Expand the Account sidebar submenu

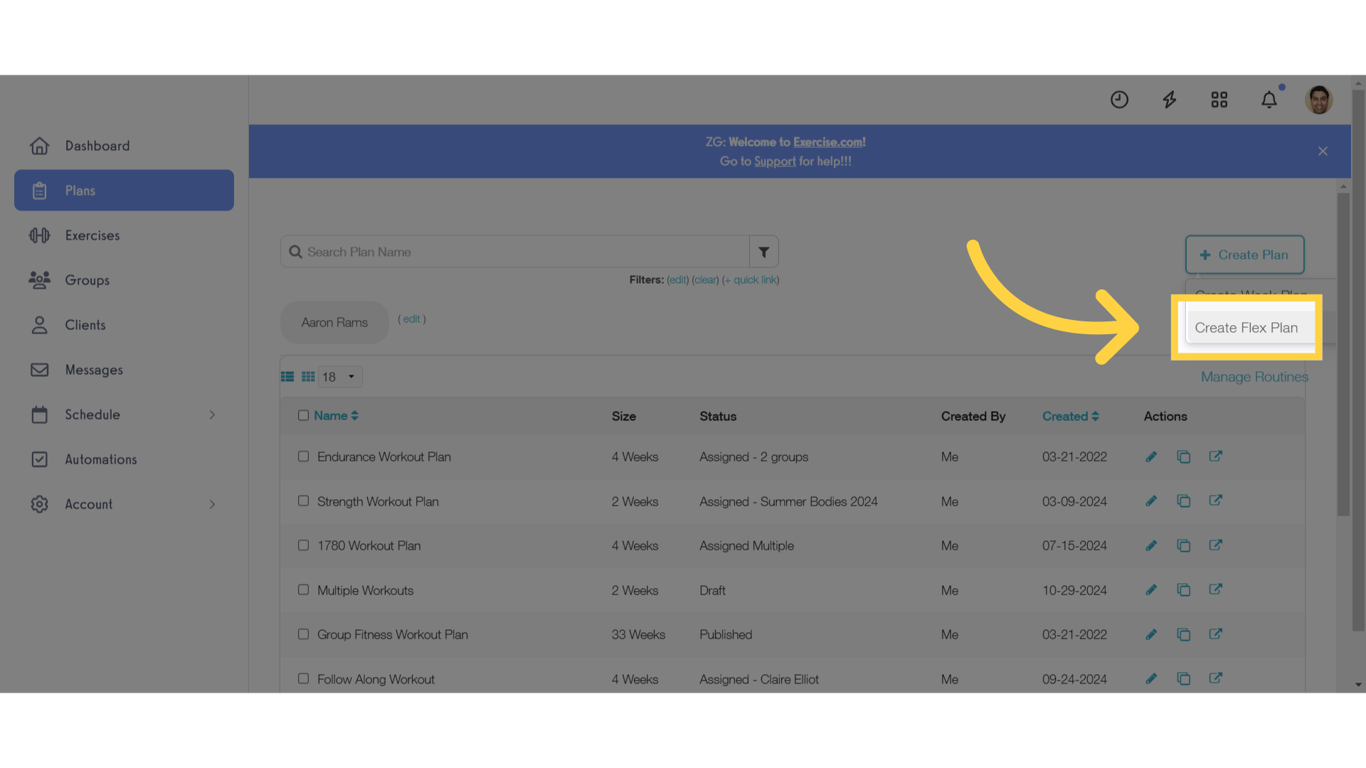(212, 505)
